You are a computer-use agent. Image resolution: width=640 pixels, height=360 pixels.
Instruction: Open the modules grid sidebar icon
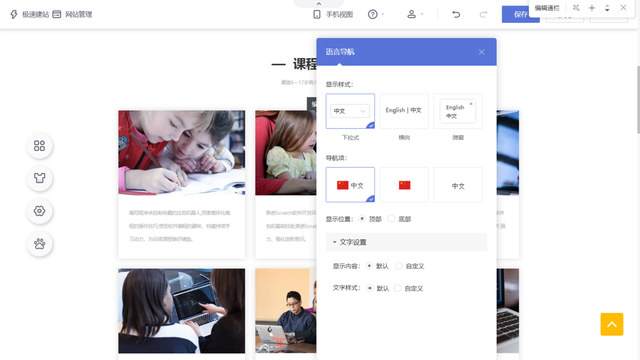click(40, 146)
